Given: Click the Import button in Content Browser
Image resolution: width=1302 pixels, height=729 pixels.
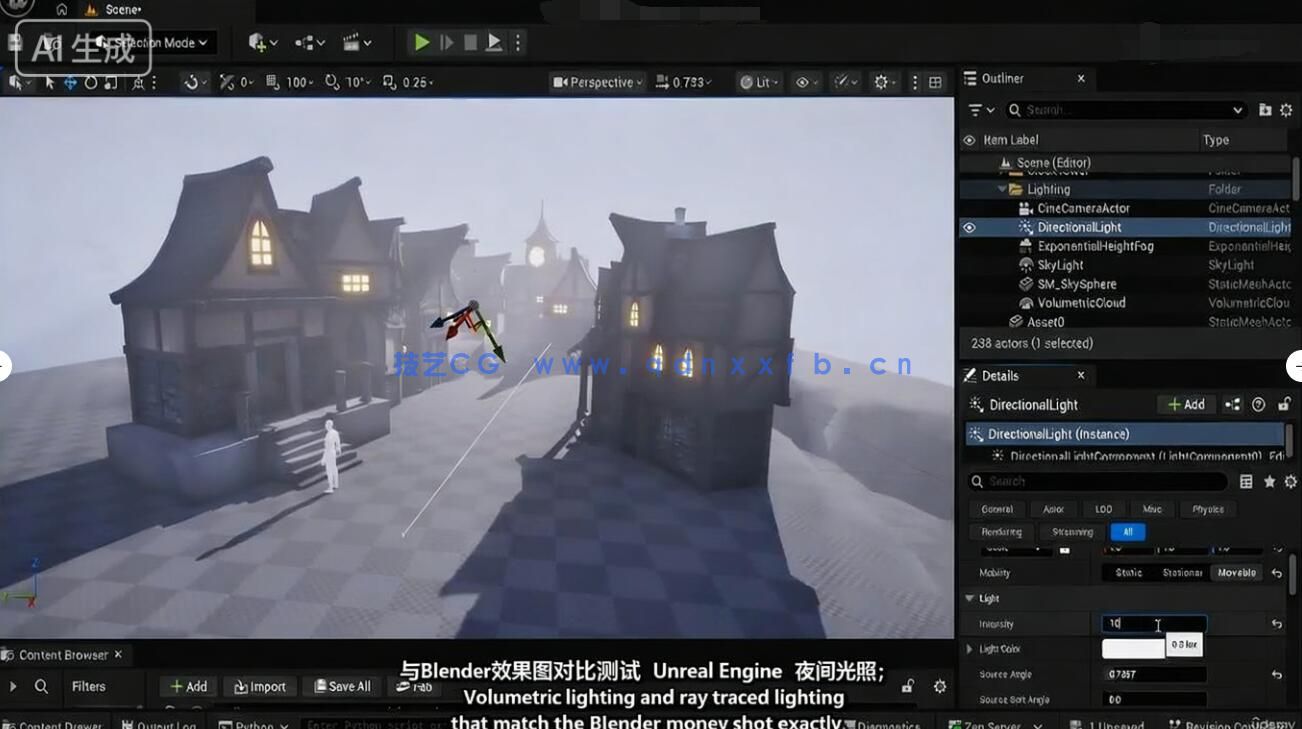Looking at the screenshot, I should (260, 687).
